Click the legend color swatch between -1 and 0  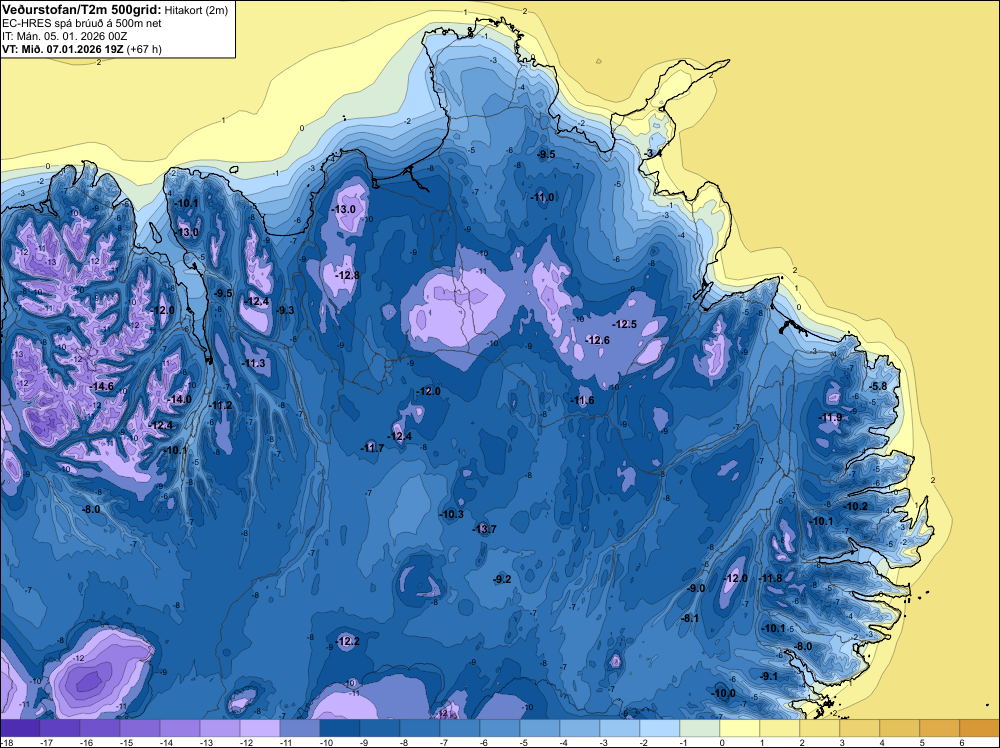(x=700, y=728)
